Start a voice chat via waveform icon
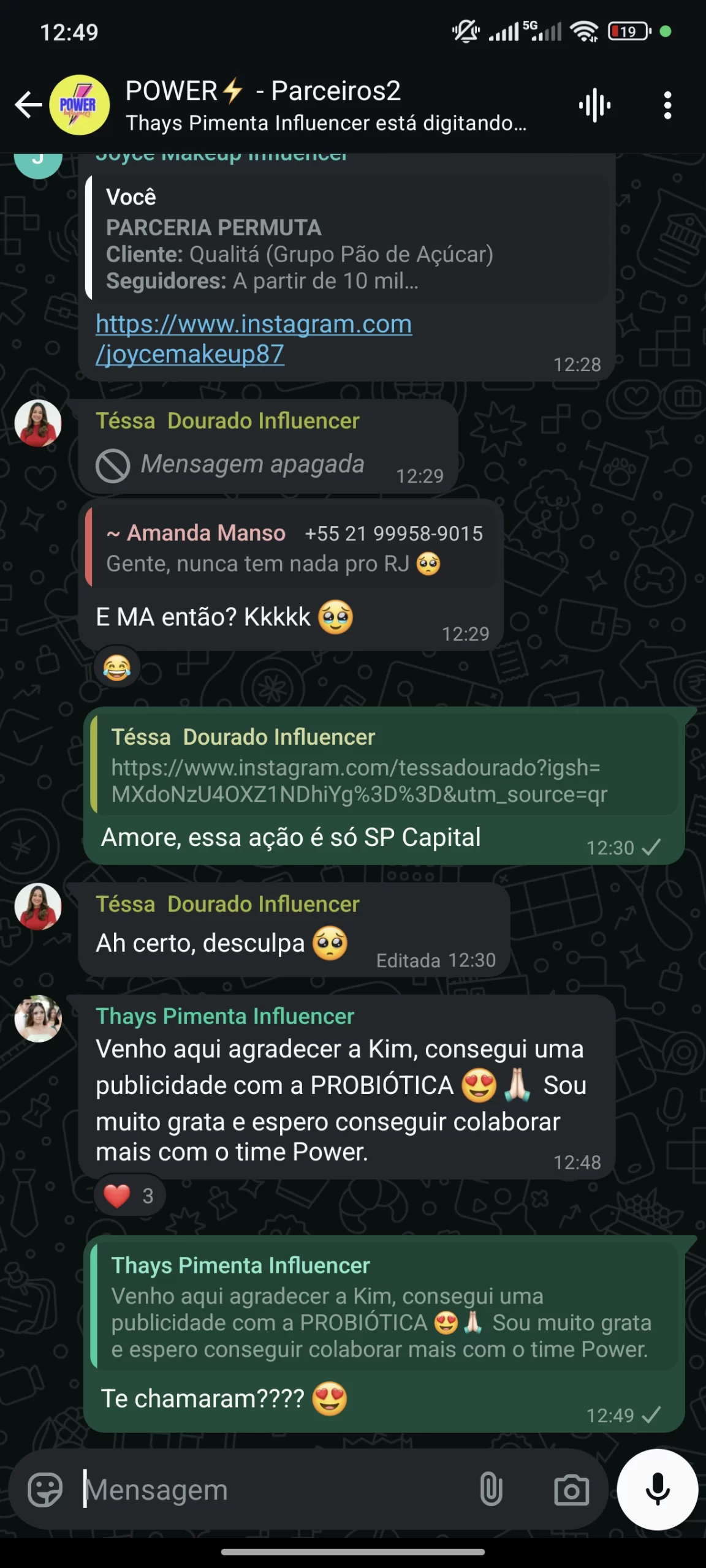 [594, 105]
